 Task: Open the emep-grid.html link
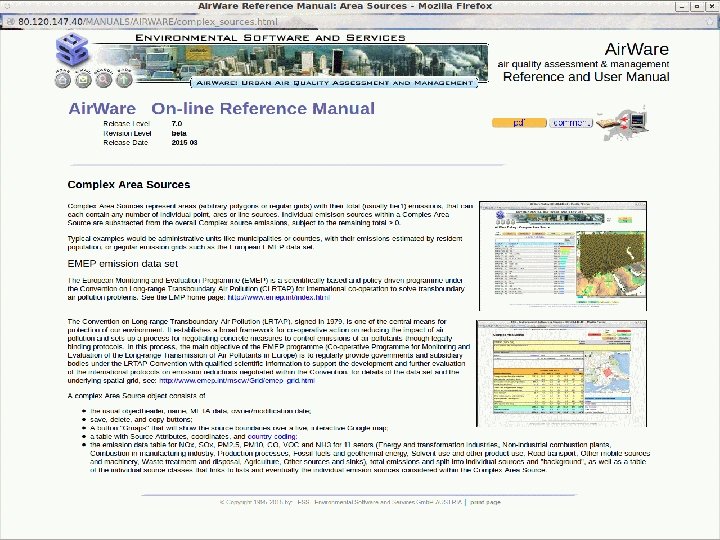pos(237,381)
